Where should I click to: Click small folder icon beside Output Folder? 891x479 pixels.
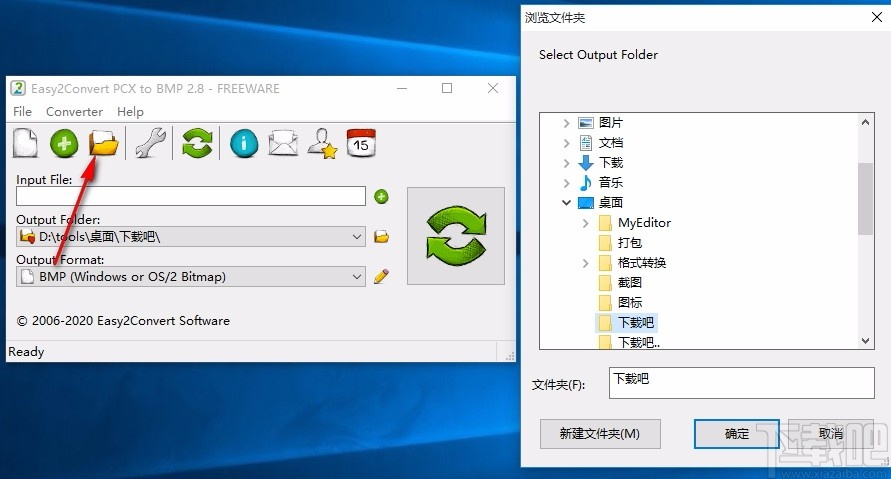381,236
